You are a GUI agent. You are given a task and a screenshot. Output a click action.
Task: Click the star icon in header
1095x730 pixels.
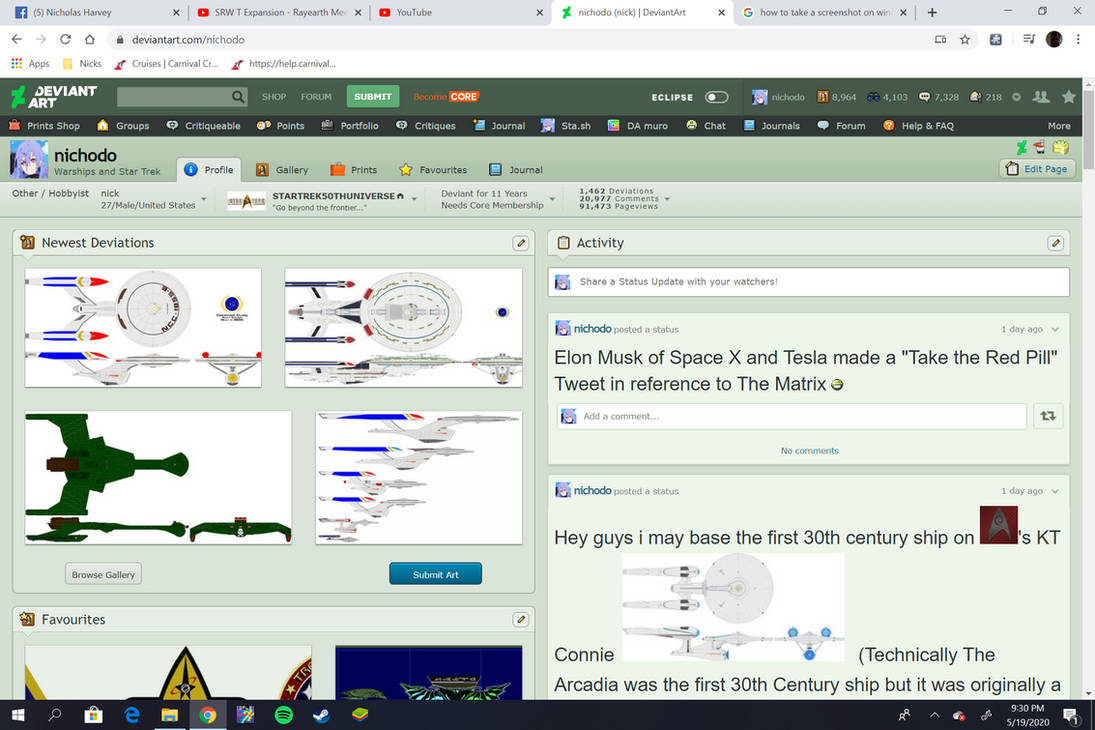click(1068, 97)
